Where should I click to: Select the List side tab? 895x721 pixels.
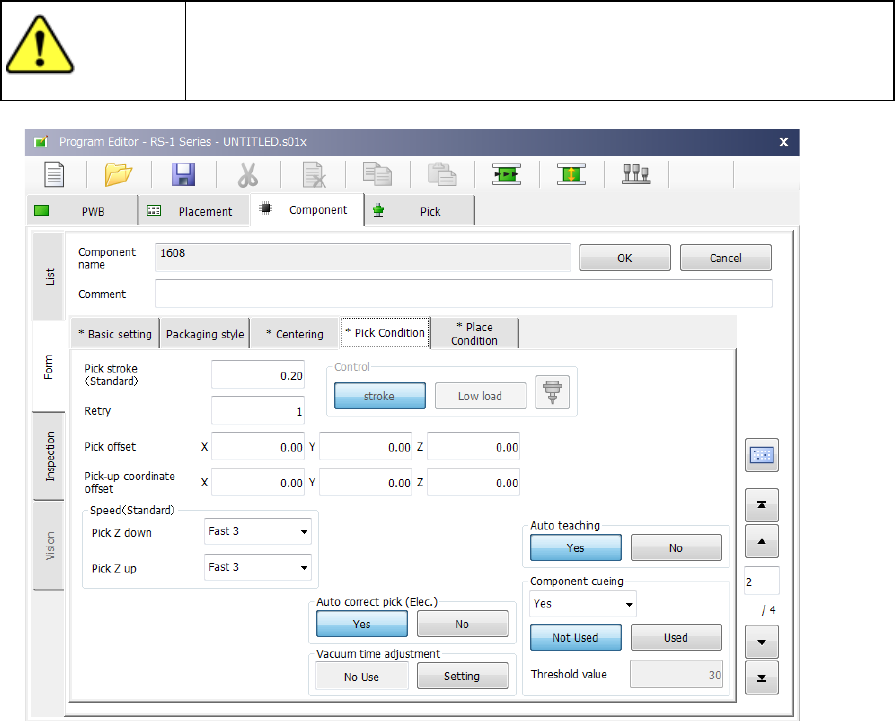(49, 277)
